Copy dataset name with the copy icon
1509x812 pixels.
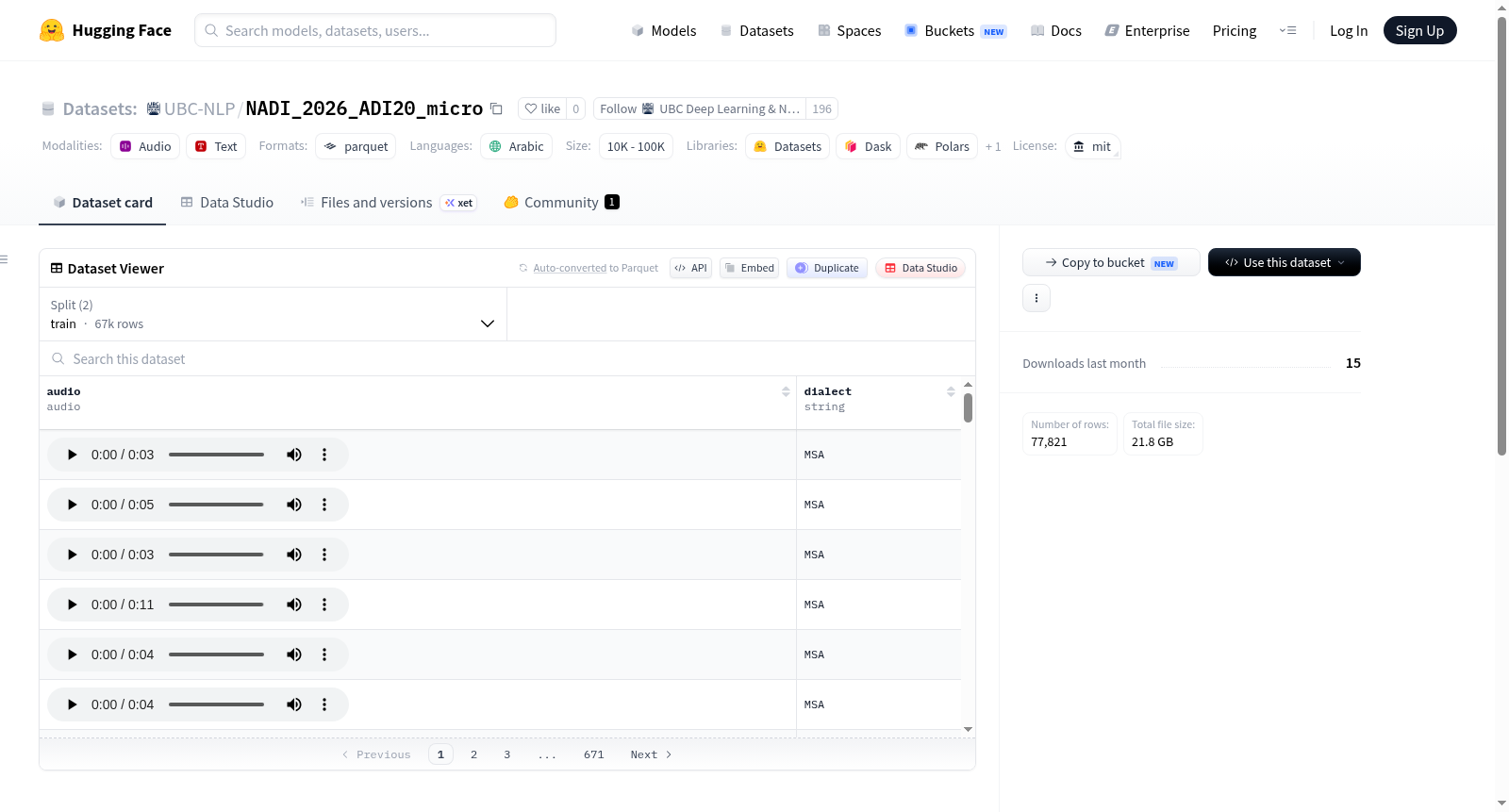pyautogui.click(x=496, y=108)
